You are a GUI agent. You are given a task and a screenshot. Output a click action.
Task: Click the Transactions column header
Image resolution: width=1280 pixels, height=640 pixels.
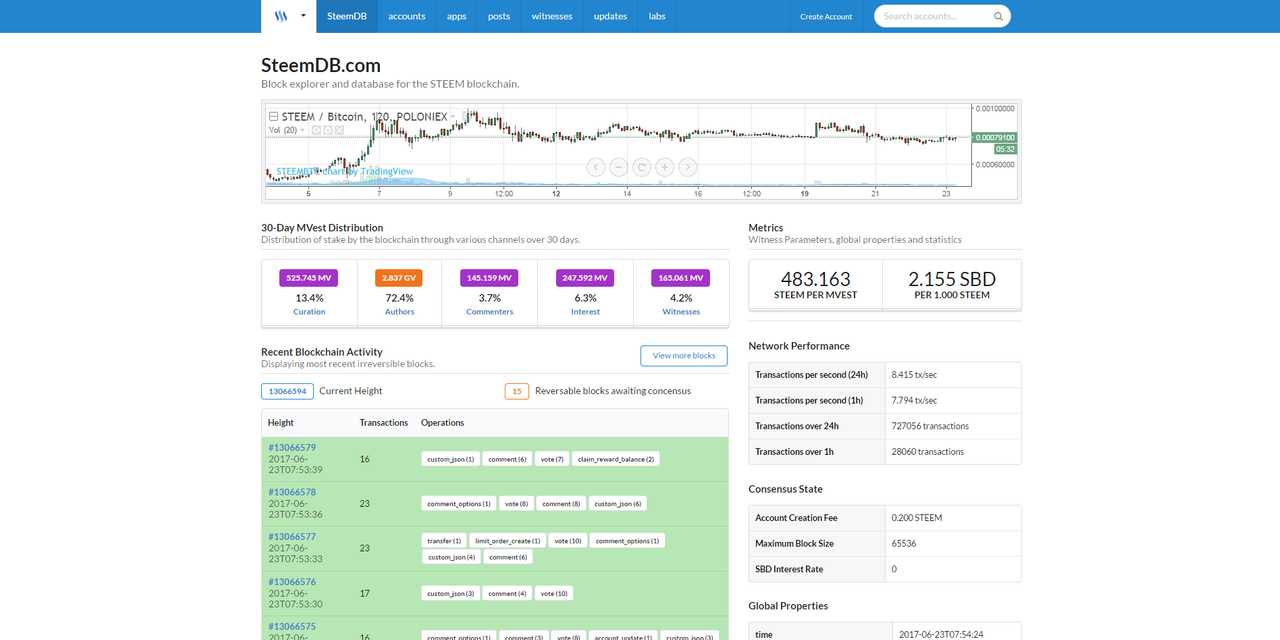pos(384,423)
